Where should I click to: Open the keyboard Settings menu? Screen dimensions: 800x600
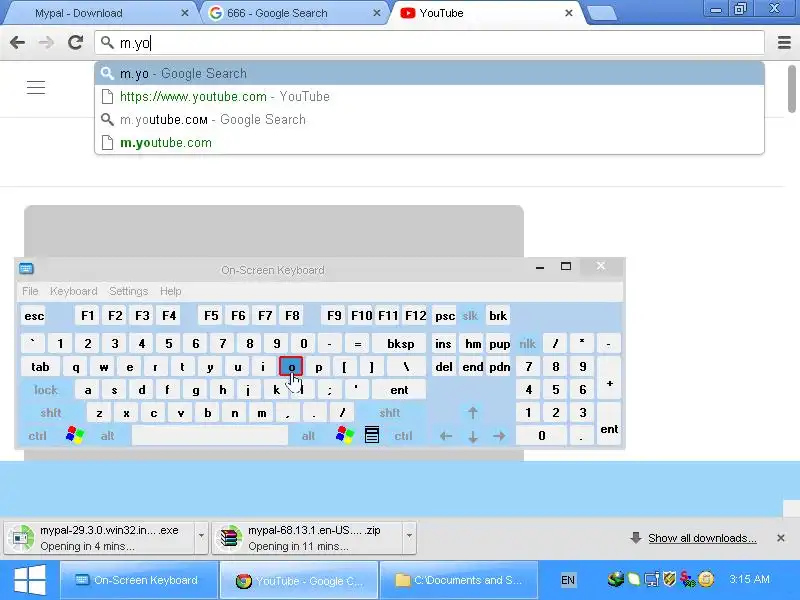click(x=129, y=291)
